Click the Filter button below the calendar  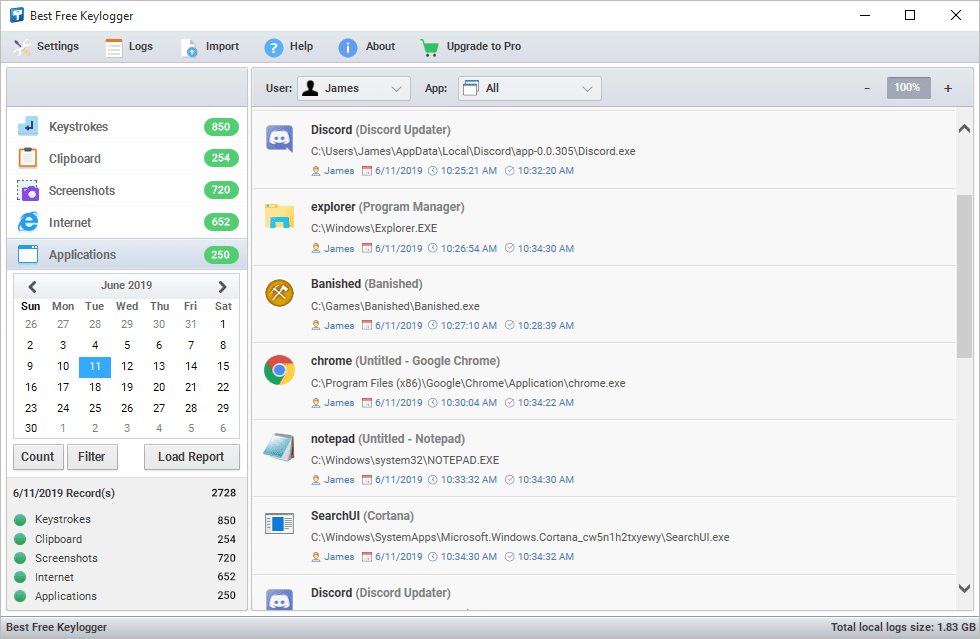tap(92, 456)
